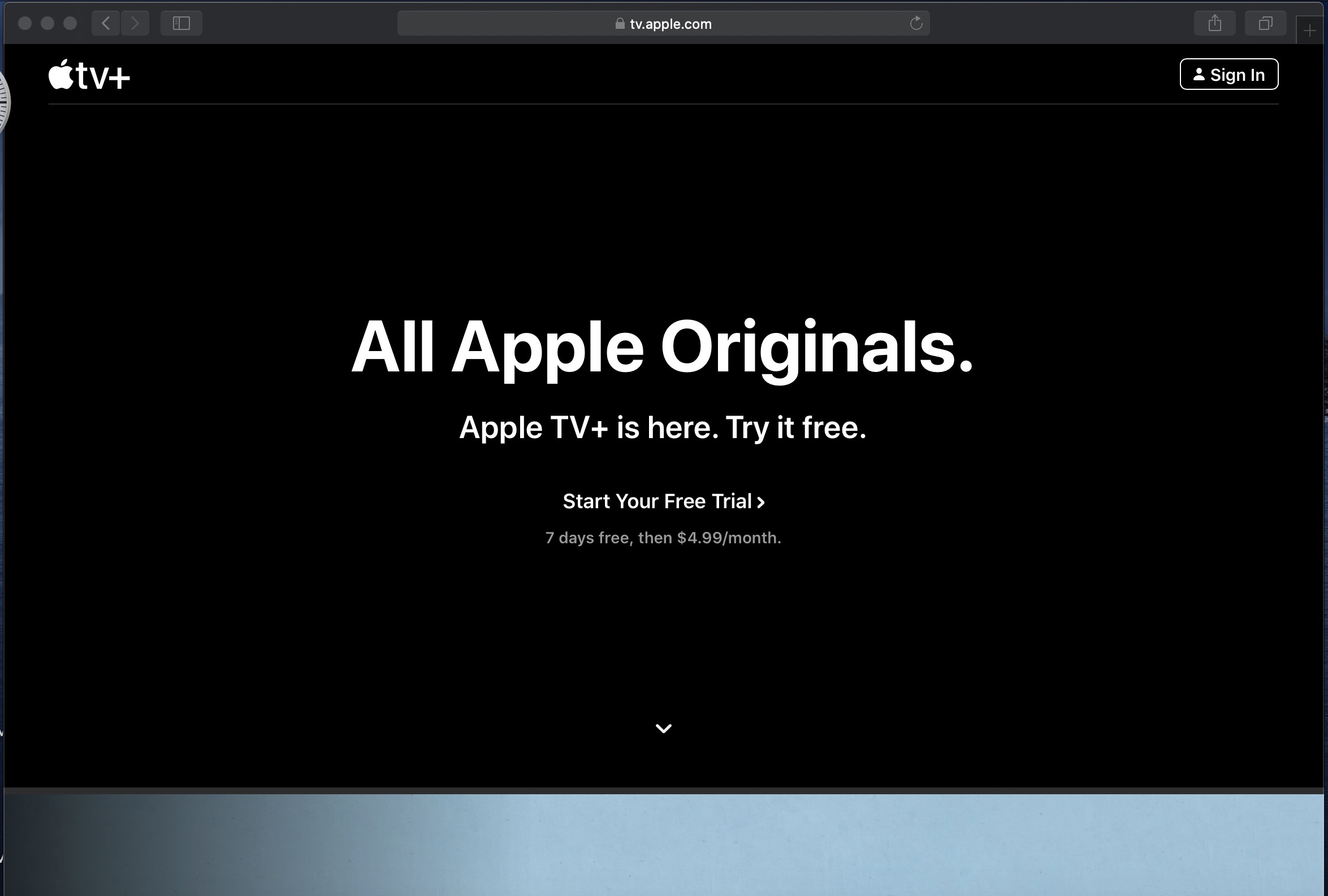Start Your Free Trial link

663,502
